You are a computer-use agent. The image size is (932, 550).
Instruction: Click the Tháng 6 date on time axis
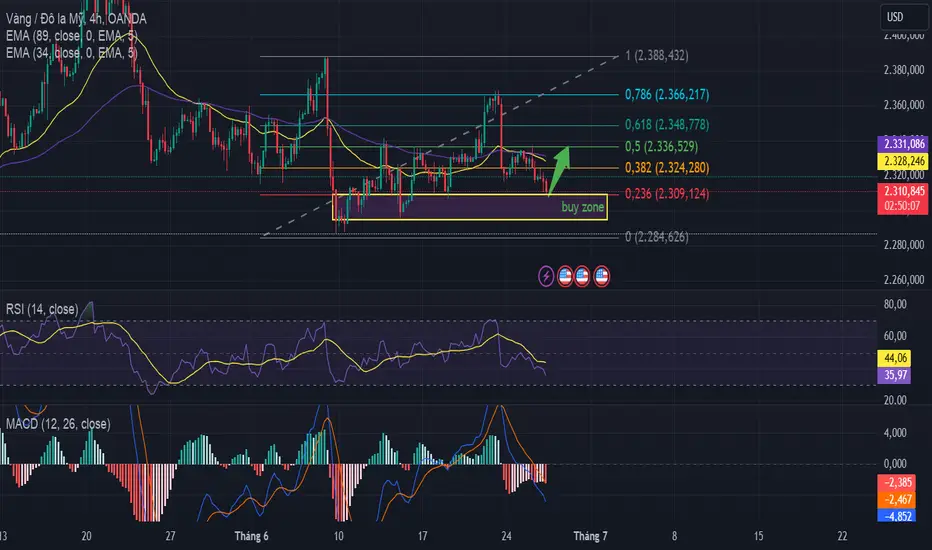point(251,536)
